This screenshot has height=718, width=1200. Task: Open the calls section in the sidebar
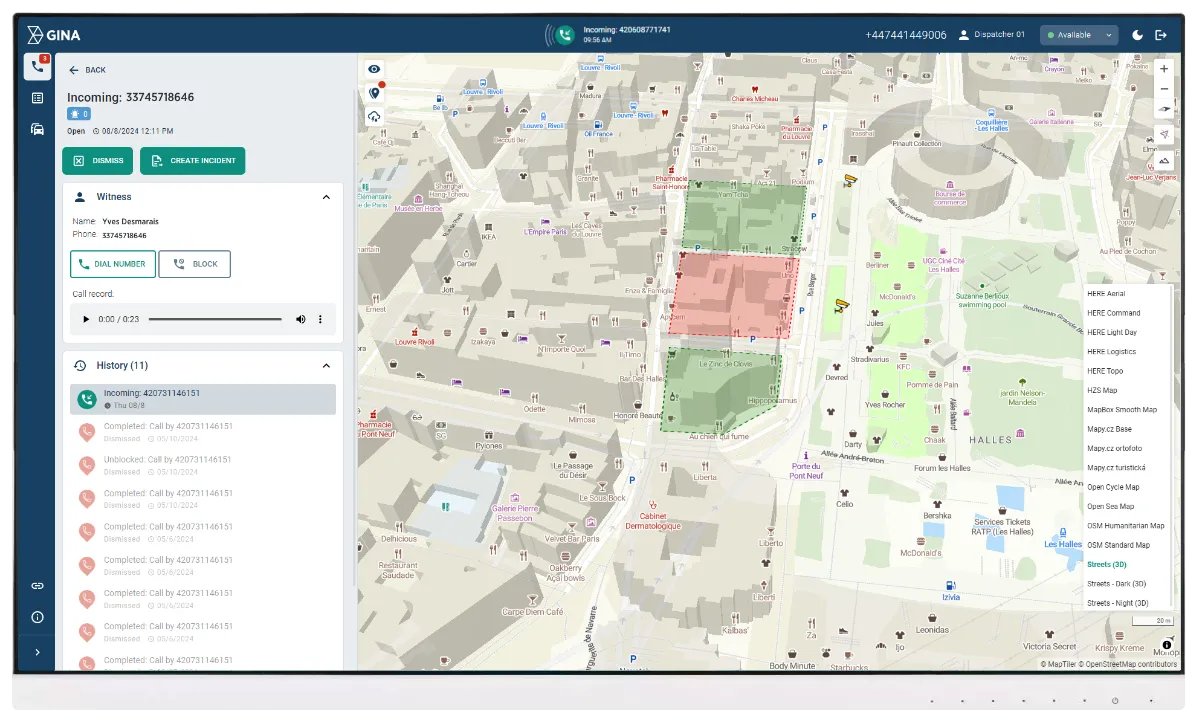tap(38, 67)
